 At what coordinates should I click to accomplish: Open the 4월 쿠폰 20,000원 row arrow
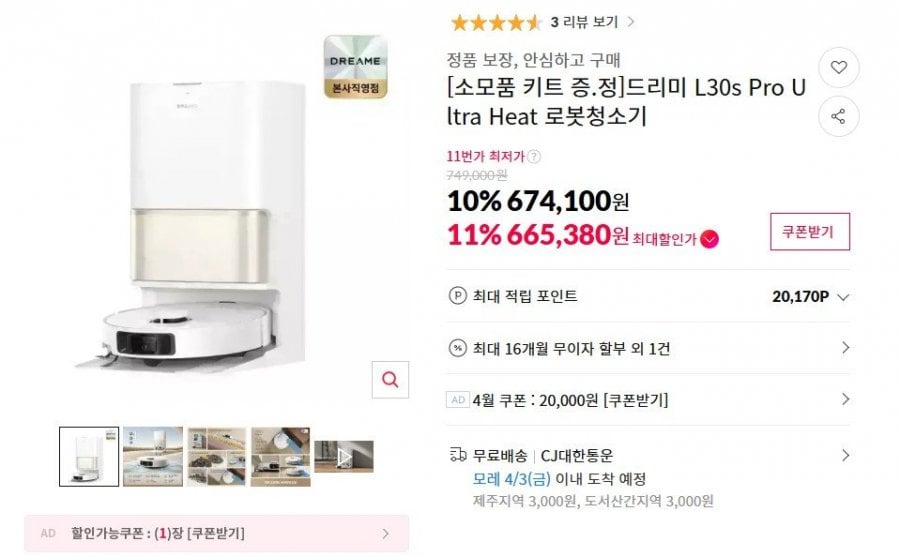845,400
